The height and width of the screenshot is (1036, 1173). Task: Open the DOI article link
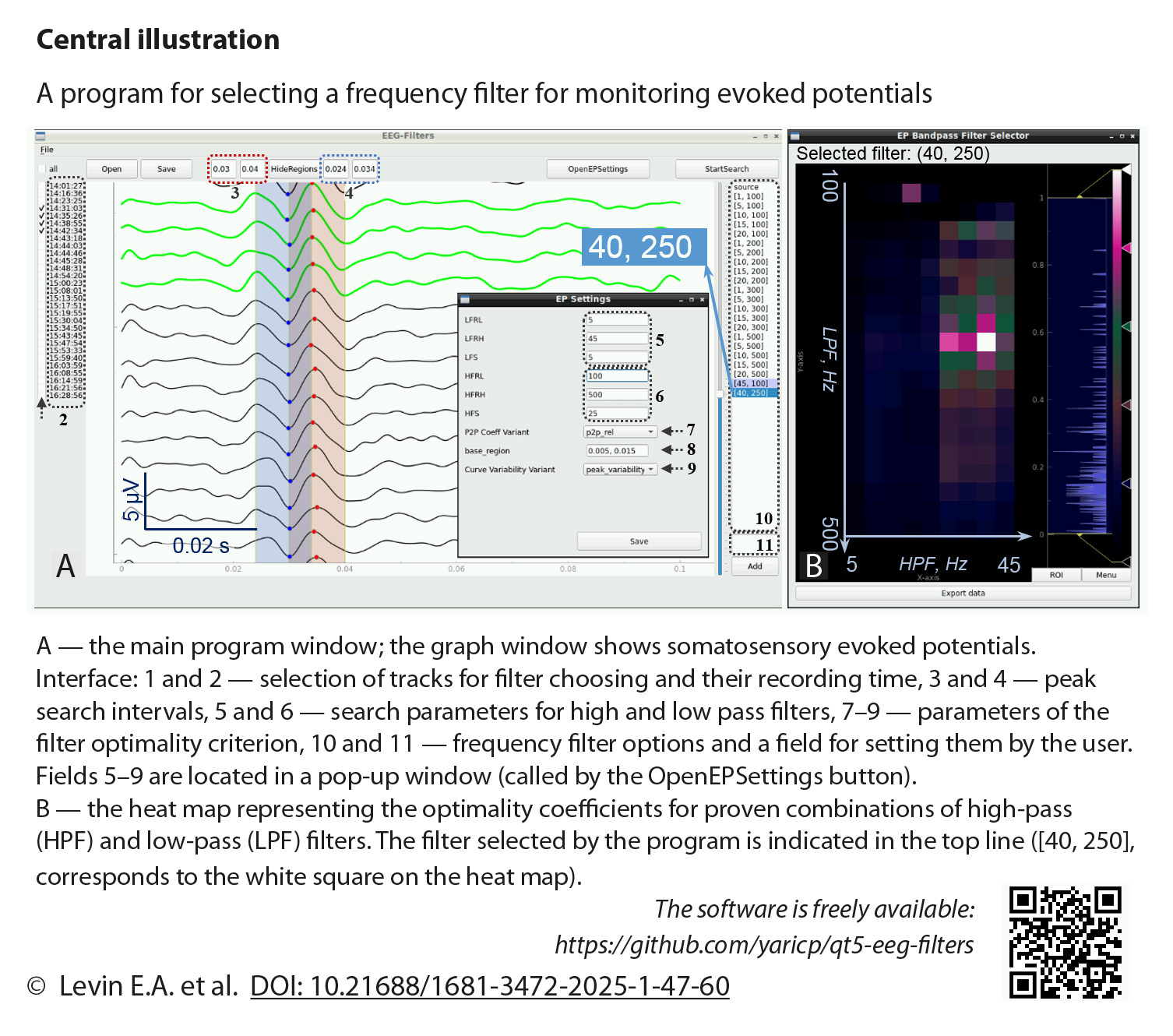click(489, 986)
